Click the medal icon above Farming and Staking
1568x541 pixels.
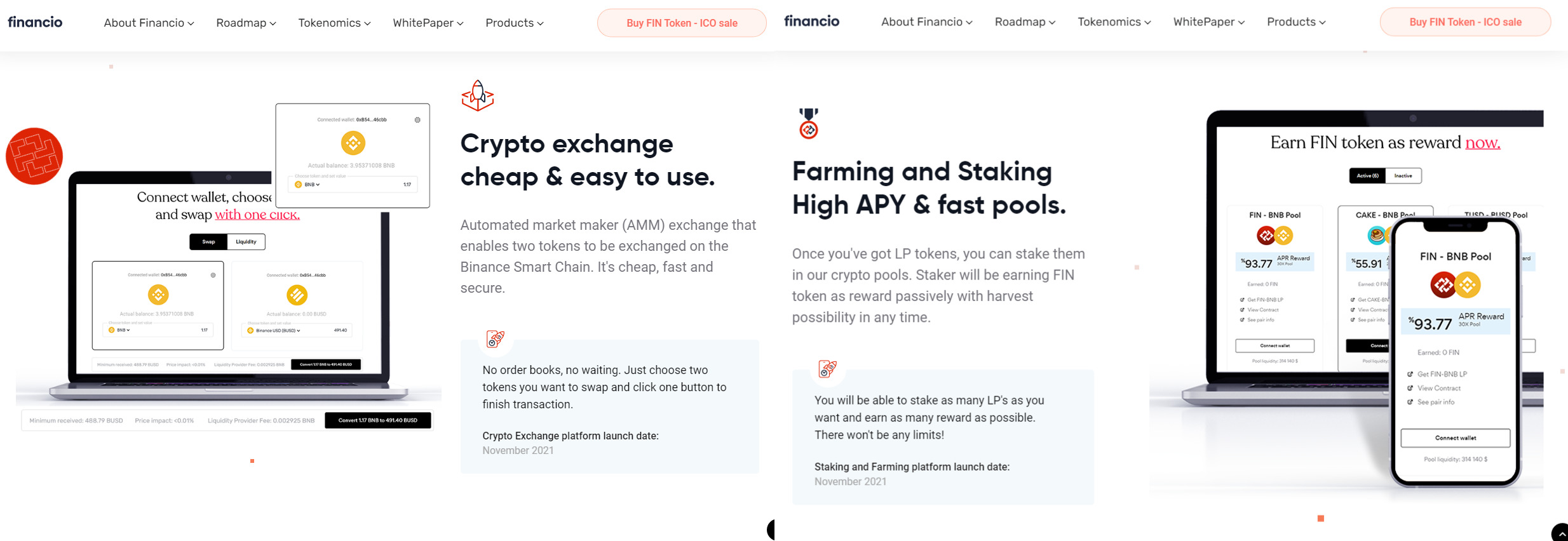point(808,124)
